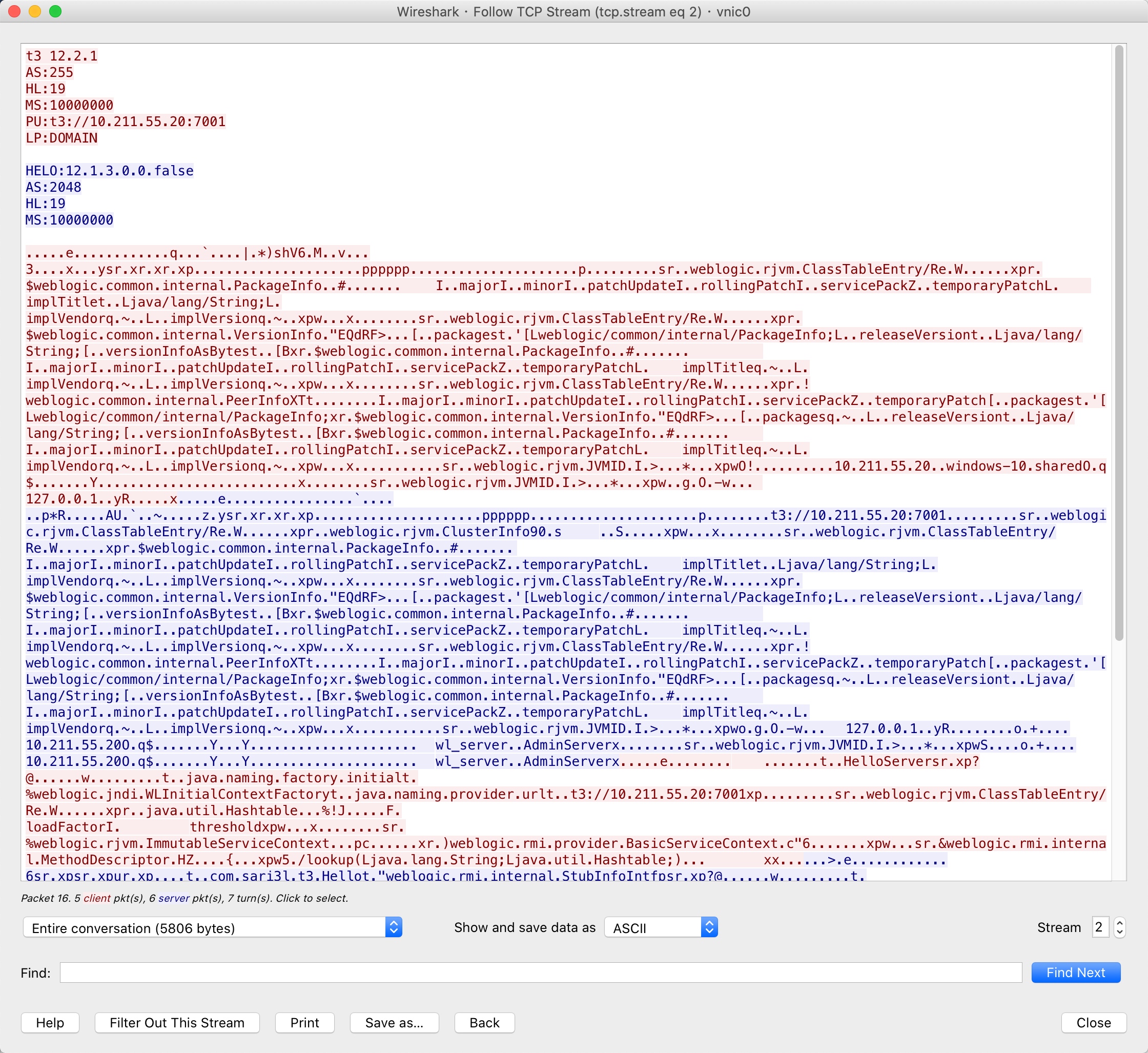Click the 'LP:DOMAIN' line
Viewport: 1148px width, 1053px height.
(x=61, y=138)
